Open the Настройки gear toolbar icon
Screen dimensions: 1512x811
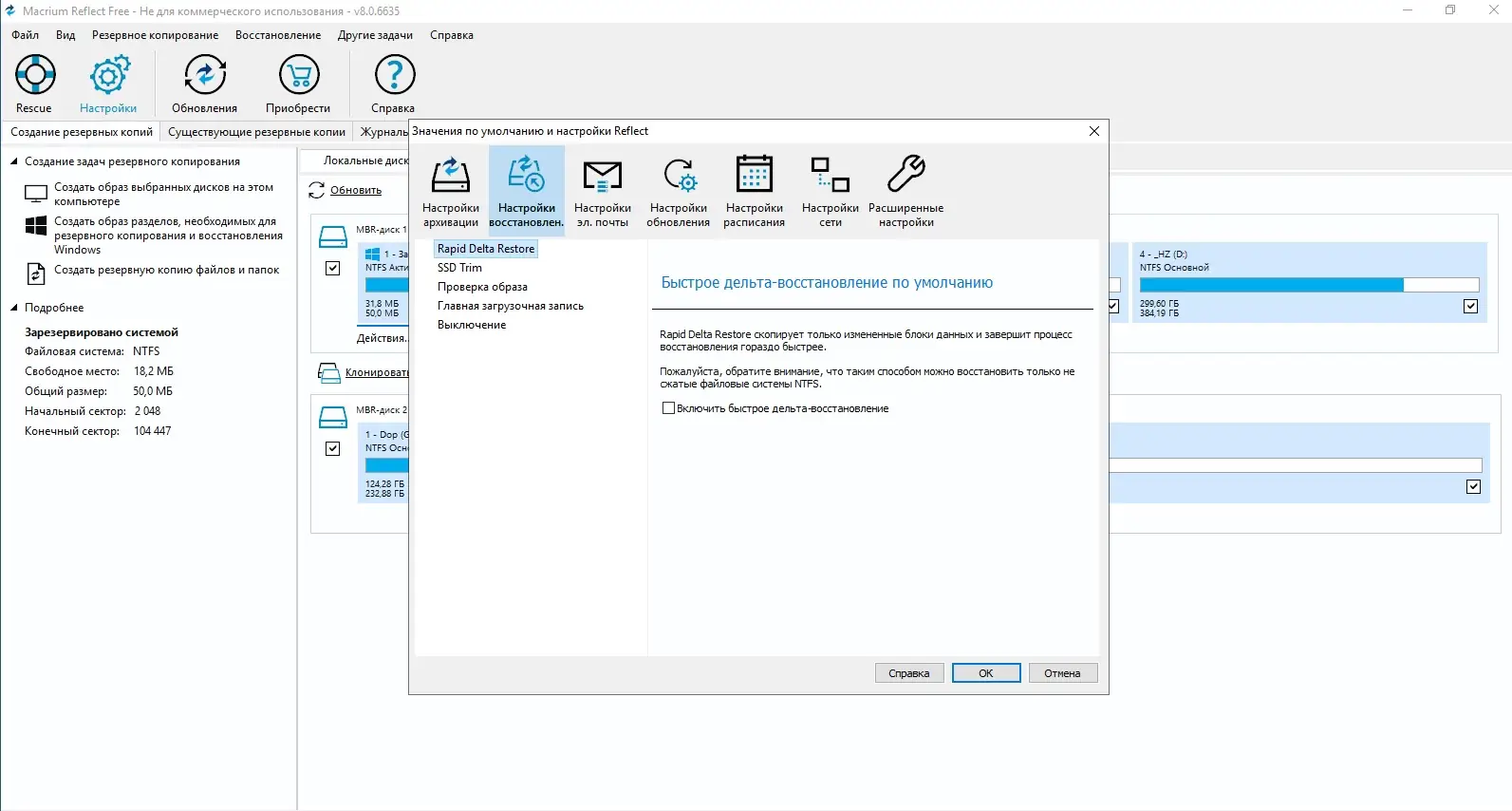[109, 75]
